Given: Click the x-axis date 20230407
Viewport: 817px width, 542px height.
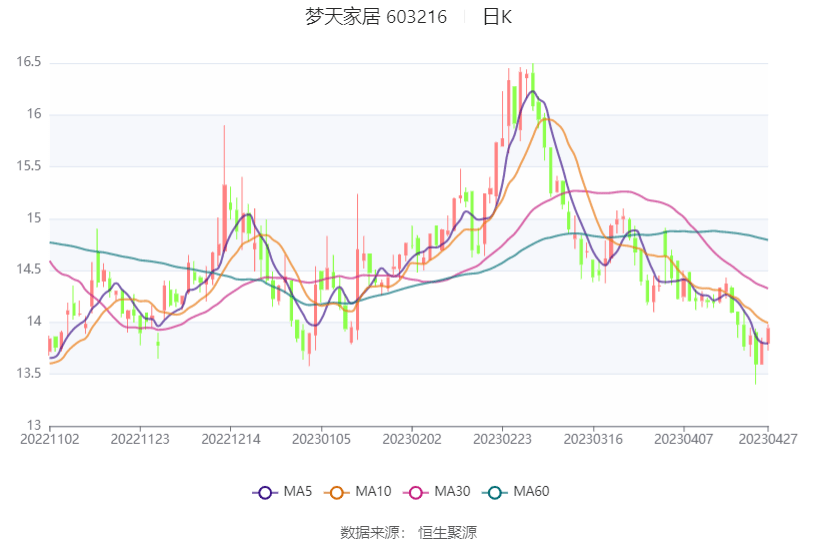Looking at the screenshot, I should 683,439.
